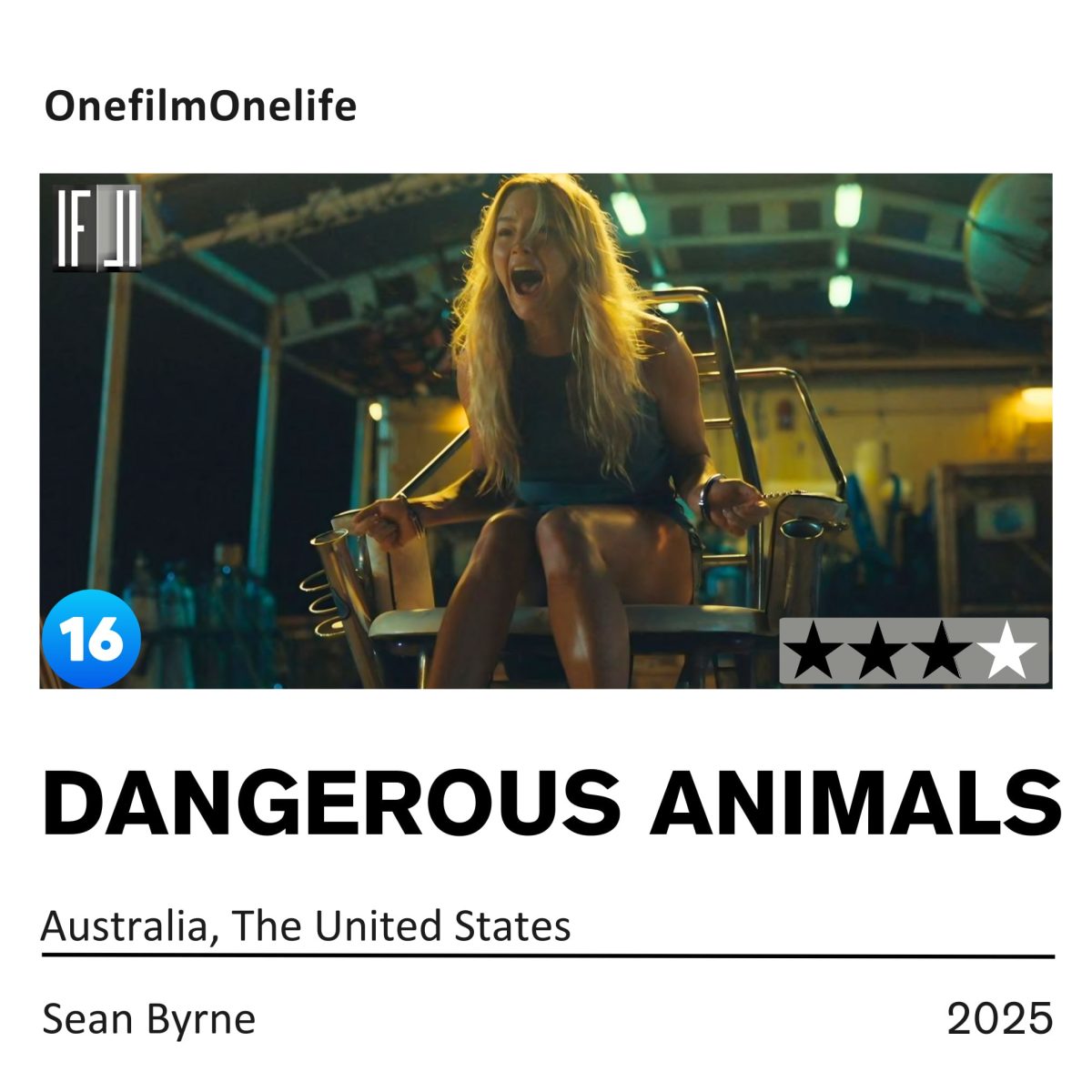Click the director name Sean Byrne

[149, 1019]
